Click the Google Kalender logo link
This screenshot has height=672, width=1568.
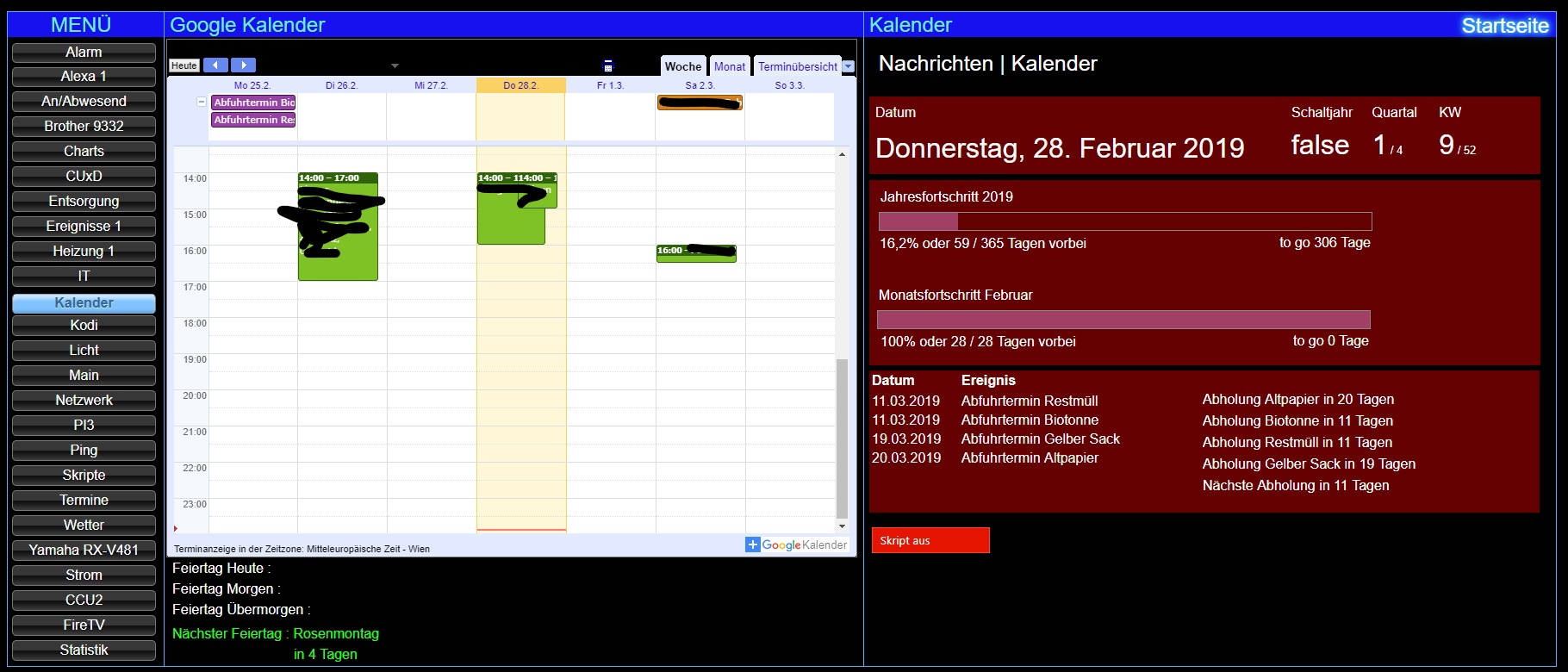click(x=804, y=544)
